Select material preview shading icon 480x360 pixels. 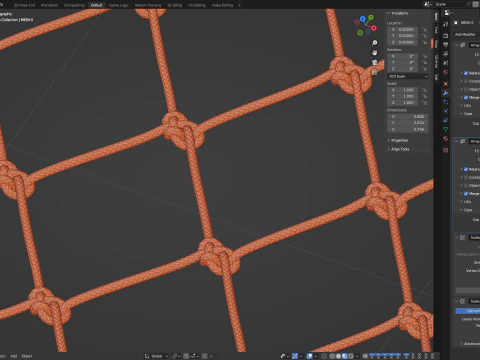pos(345,356)
